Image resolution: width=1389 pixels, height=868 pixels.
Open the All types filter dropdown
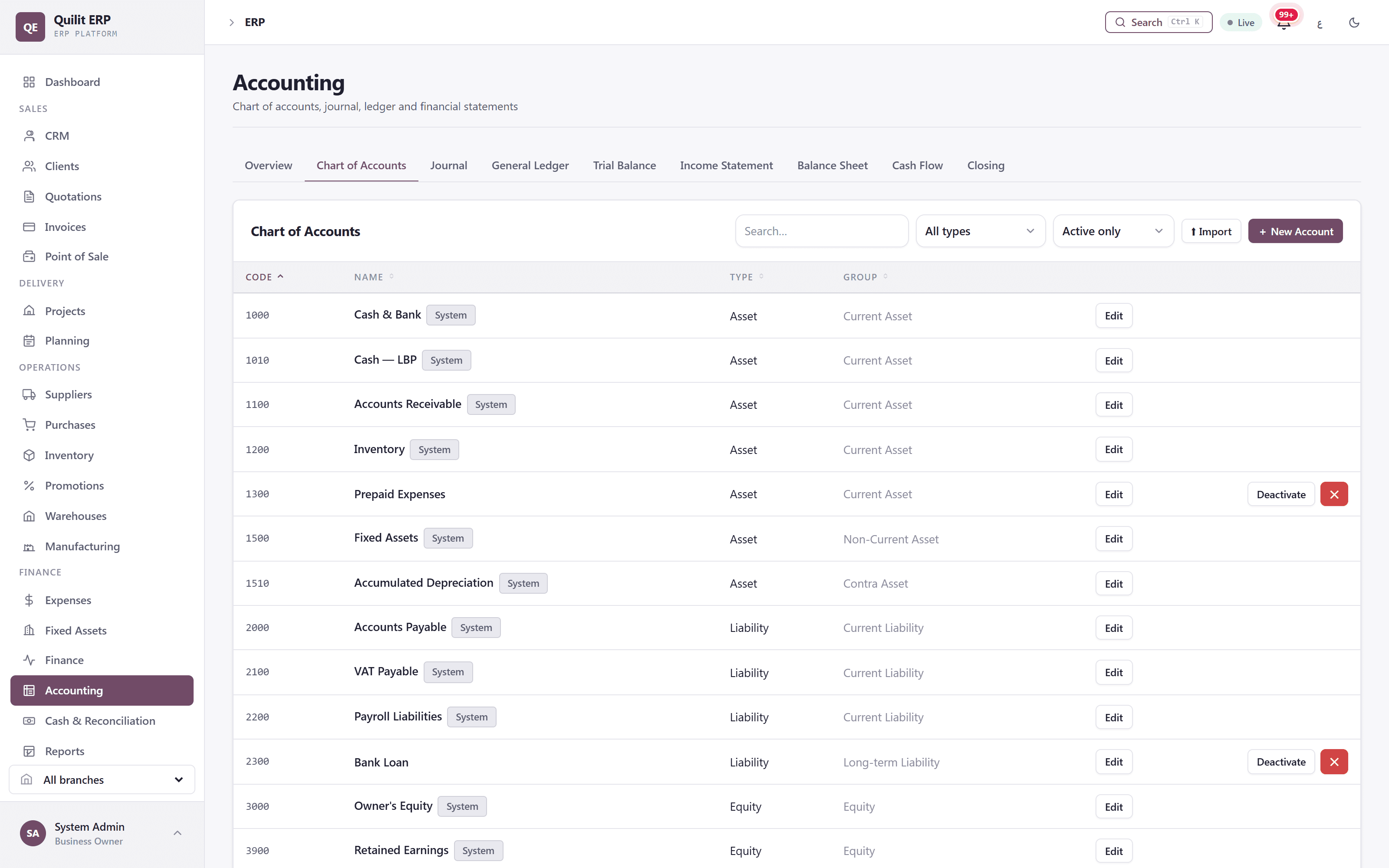[x=980, y=231]
